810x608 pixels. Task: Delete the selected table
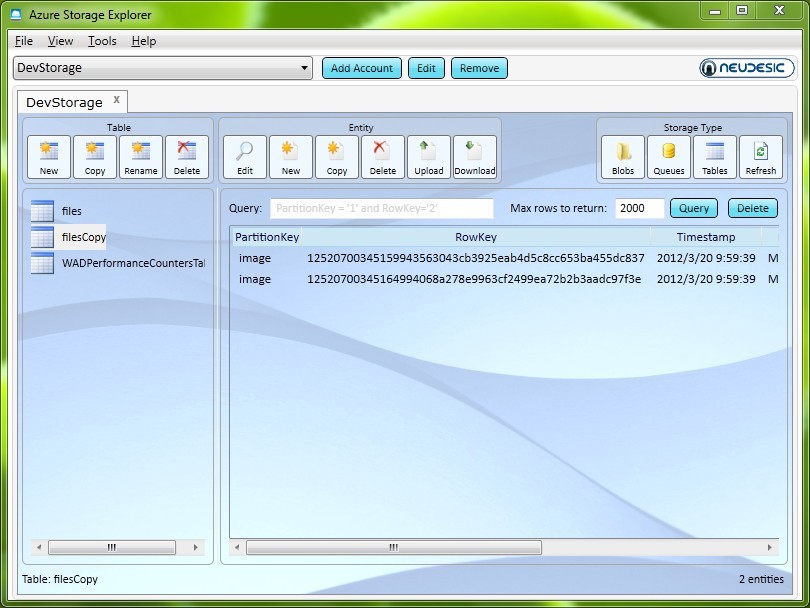coord(187,157)
